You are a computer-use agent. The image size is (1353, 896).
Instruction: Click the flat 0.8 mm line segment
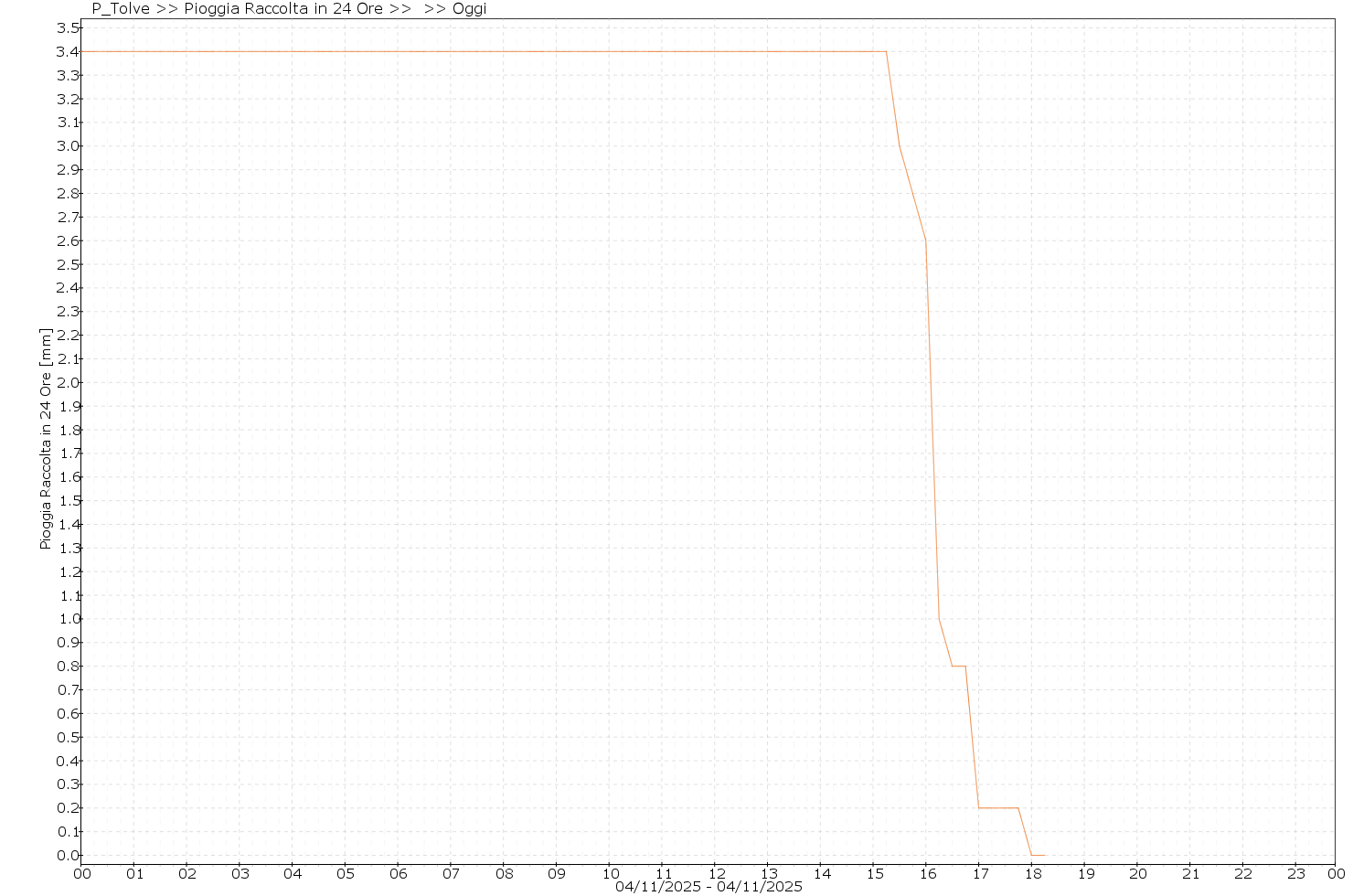click(x=959, y=666)
